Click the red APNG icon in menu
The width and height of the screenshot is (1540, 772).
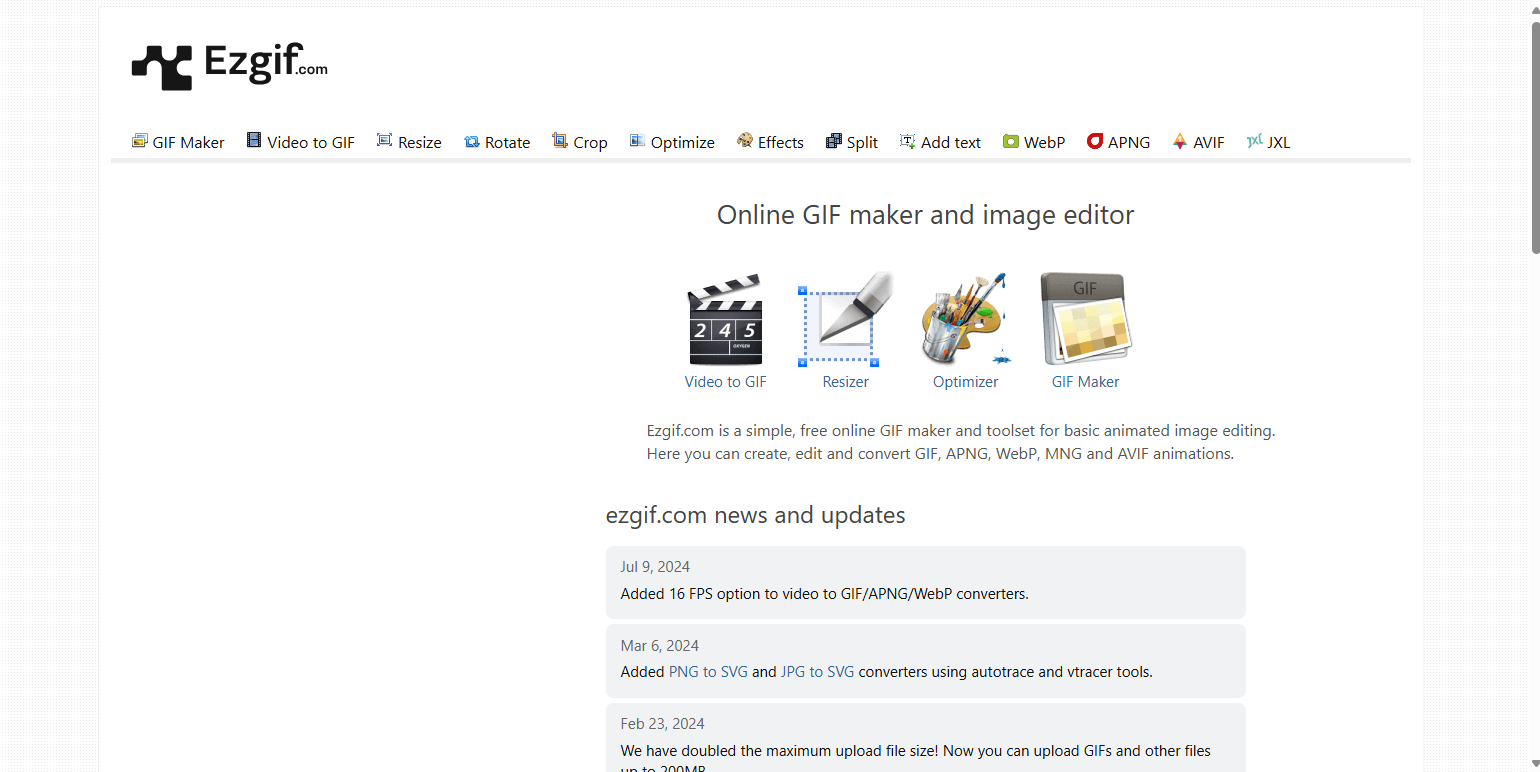click(x=1095, y=141)
